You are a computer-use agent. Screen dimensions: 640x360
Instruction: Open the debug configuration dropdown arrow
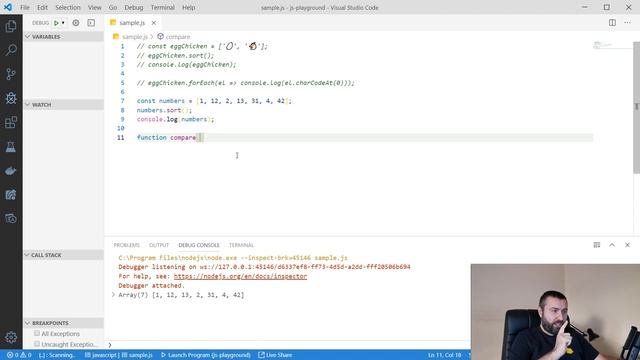coord(63,23)
